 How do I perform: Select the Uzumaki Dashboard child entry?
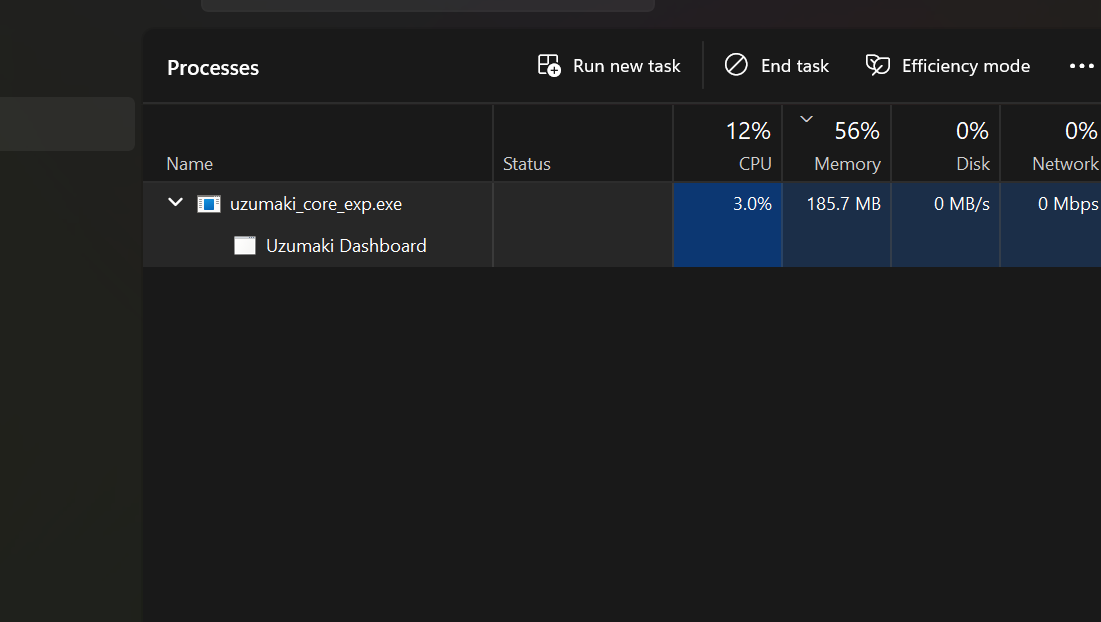(346, 246)
